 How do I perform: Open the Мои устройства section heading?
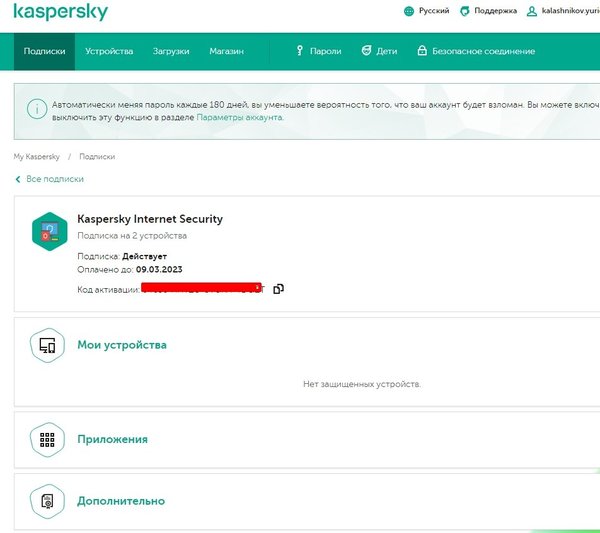122,345
